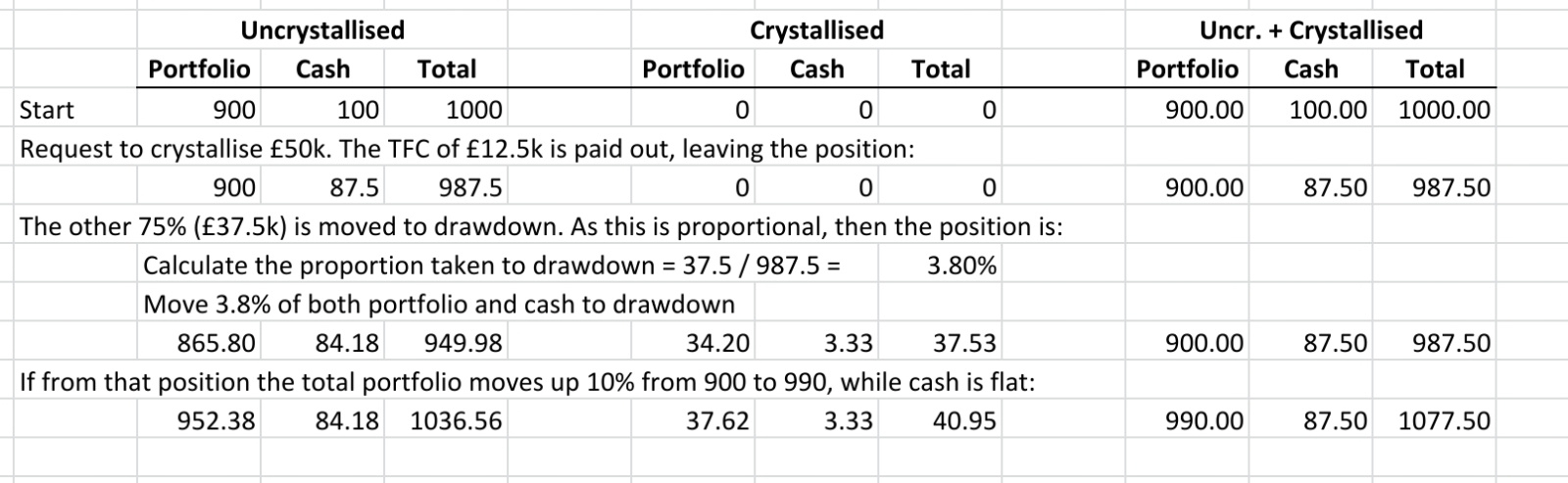Screen dimensions: 1568x483
Task: Click the crystallised portfolio value 34.20
Action: coord(717,343)
